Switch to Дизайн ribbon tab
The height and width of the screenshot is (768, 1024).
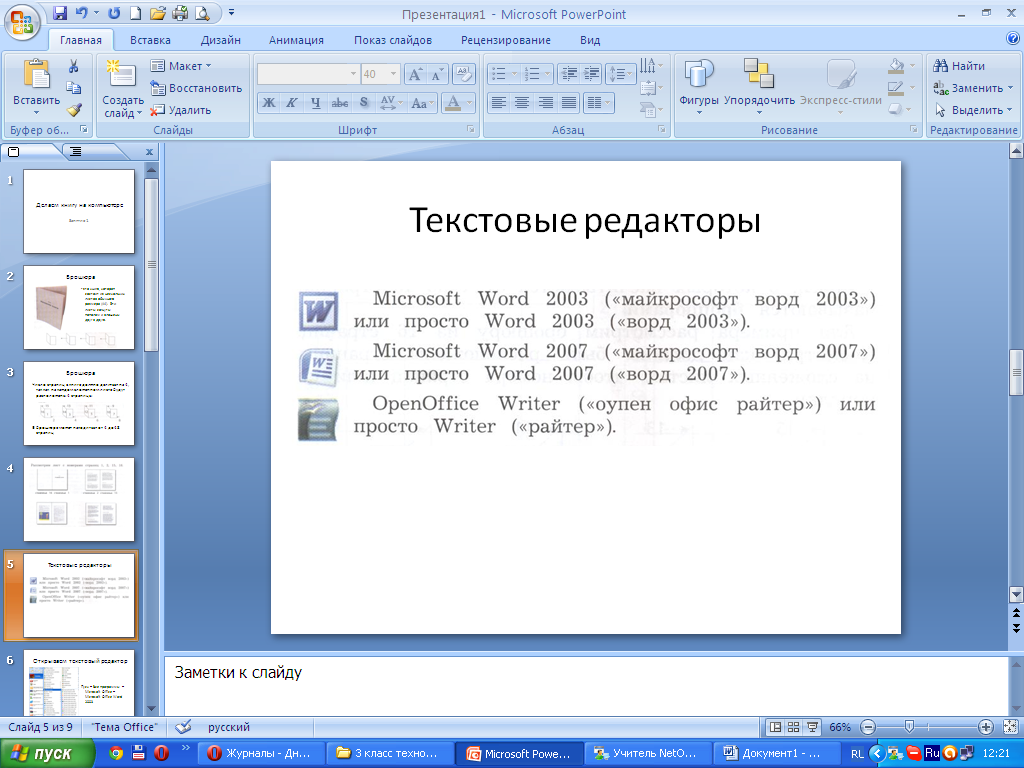point(221,40)
